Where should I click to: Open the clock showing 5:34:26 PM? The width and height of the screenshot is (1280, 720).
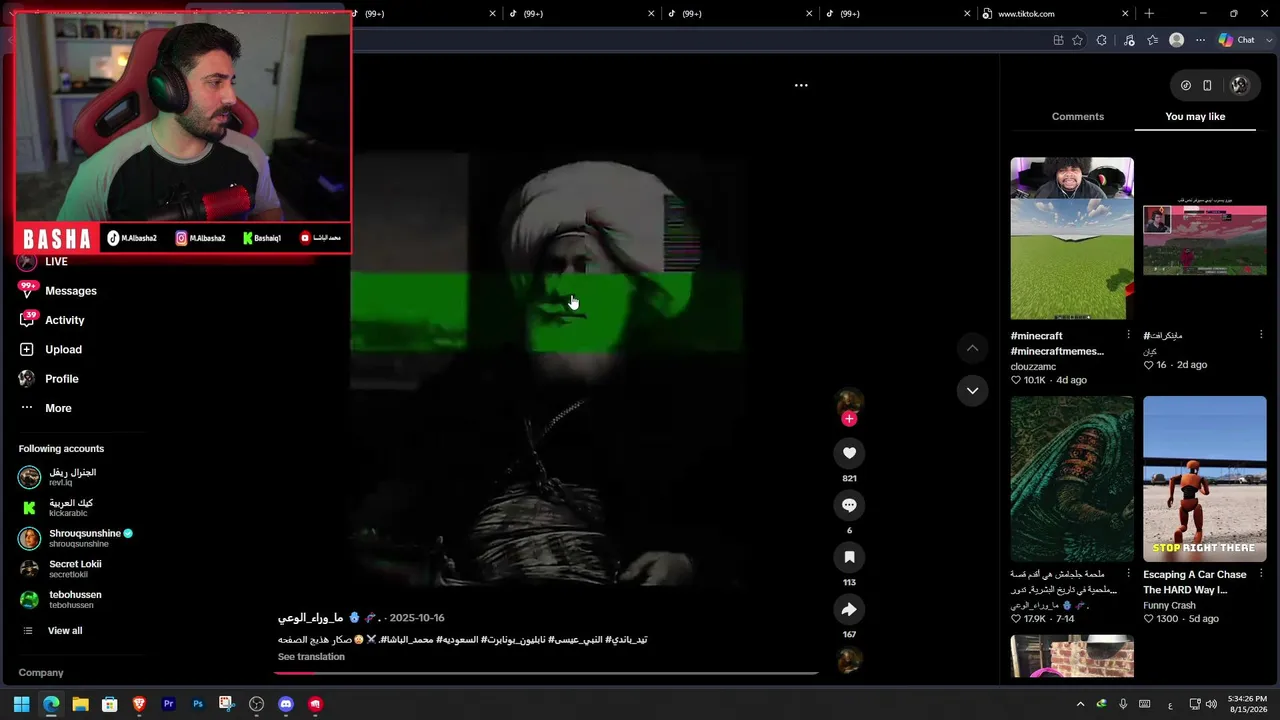click(x=1246, y=704)
